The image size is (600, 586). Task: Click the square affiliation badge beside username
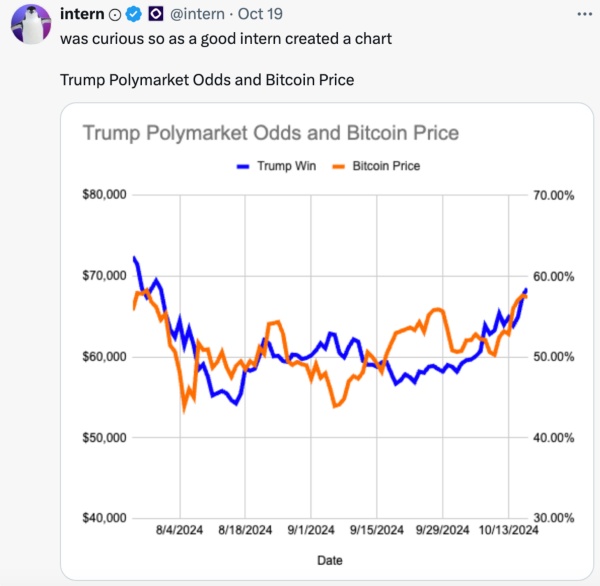pyautogui.click(x=156, y=15)
